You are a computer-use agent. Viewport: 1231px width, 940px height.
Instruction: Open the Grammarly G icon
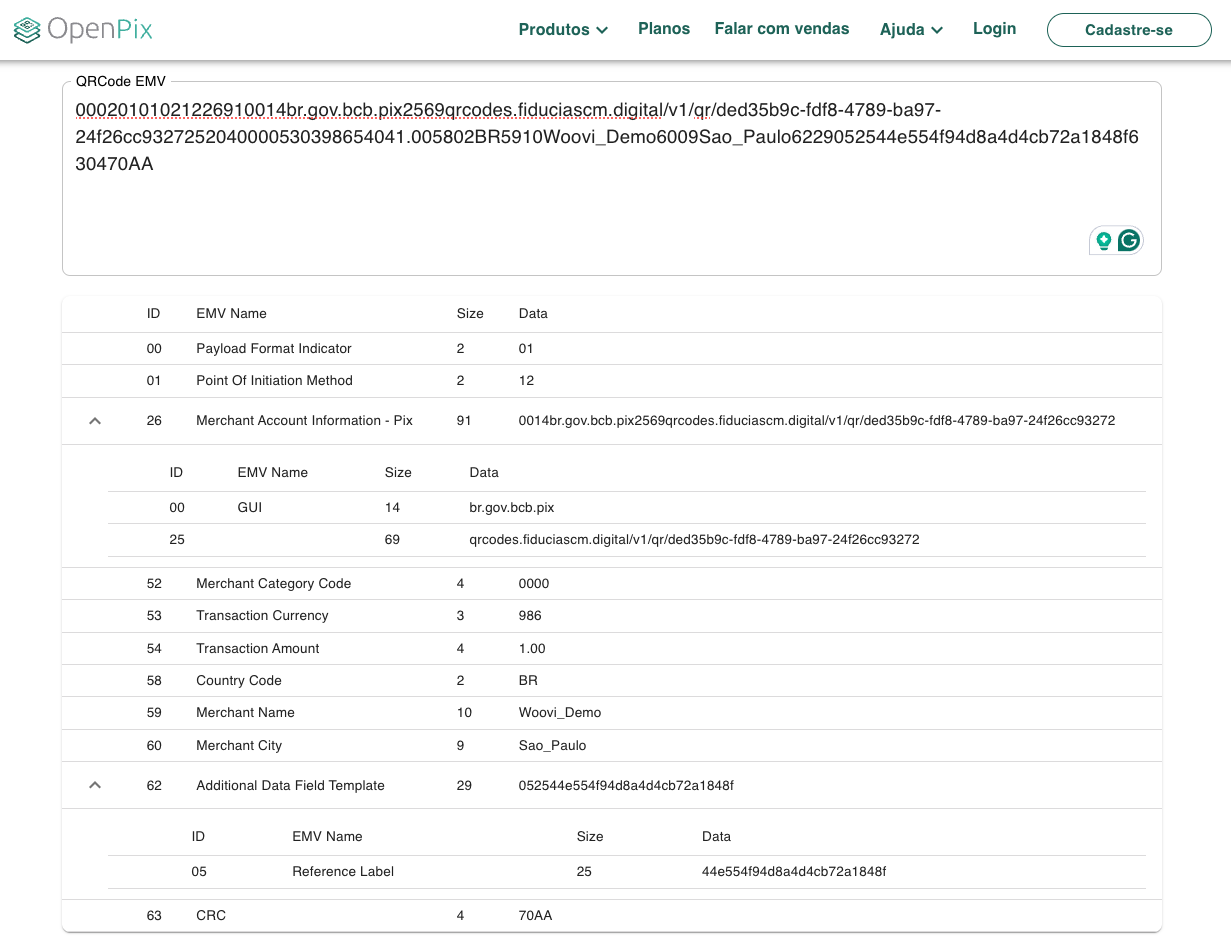click(1129, 240)
